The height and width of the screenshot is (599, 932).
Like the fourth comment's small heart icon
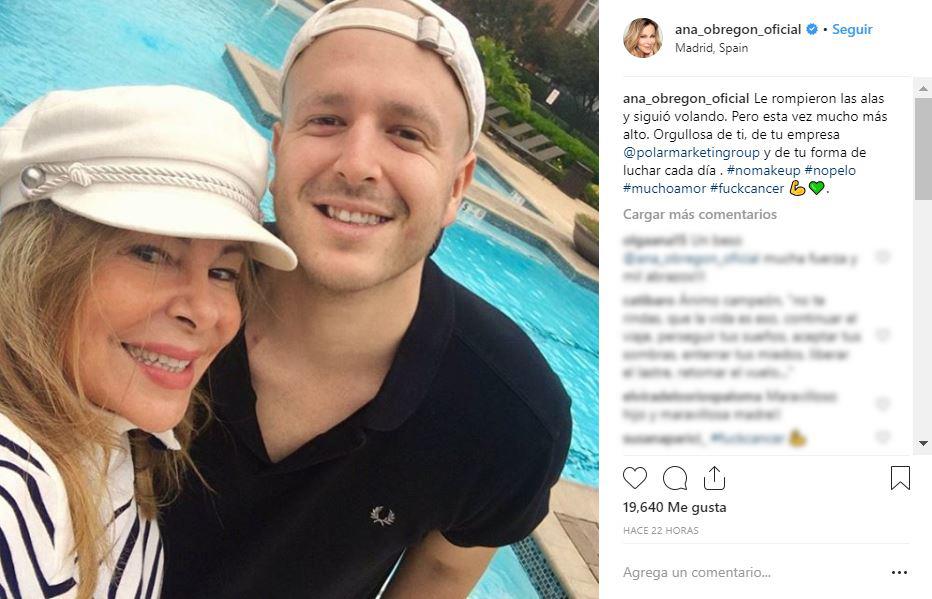coord(883,437)
